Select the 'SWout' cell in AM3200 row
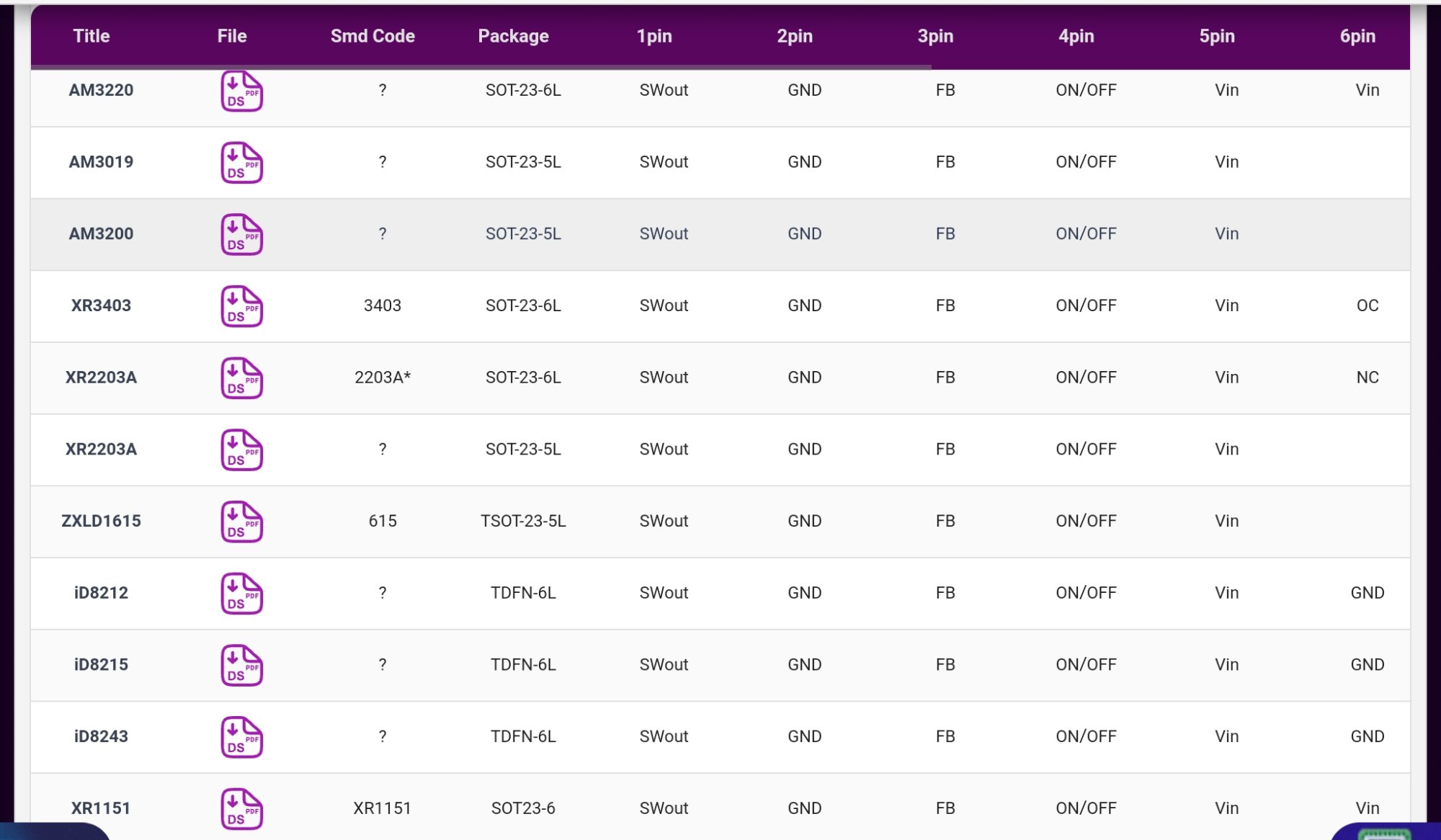Viewport: 1441px width, 840px height. point(664,233)
